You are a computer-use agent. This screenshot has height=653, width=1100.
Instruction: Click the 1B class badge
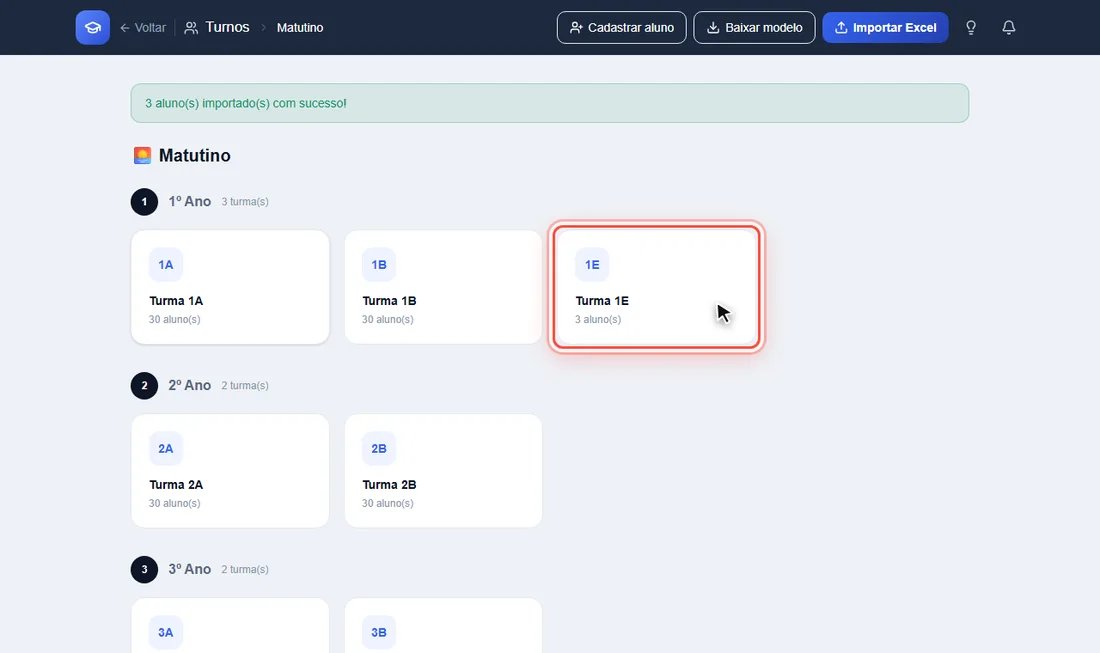point(379,264)
